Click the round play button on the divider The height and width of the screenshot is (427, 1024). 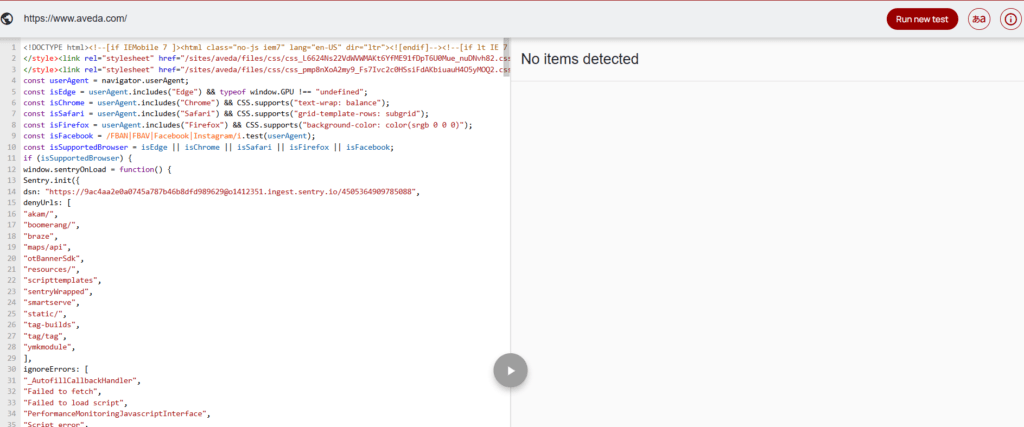[x=510, y=371]
